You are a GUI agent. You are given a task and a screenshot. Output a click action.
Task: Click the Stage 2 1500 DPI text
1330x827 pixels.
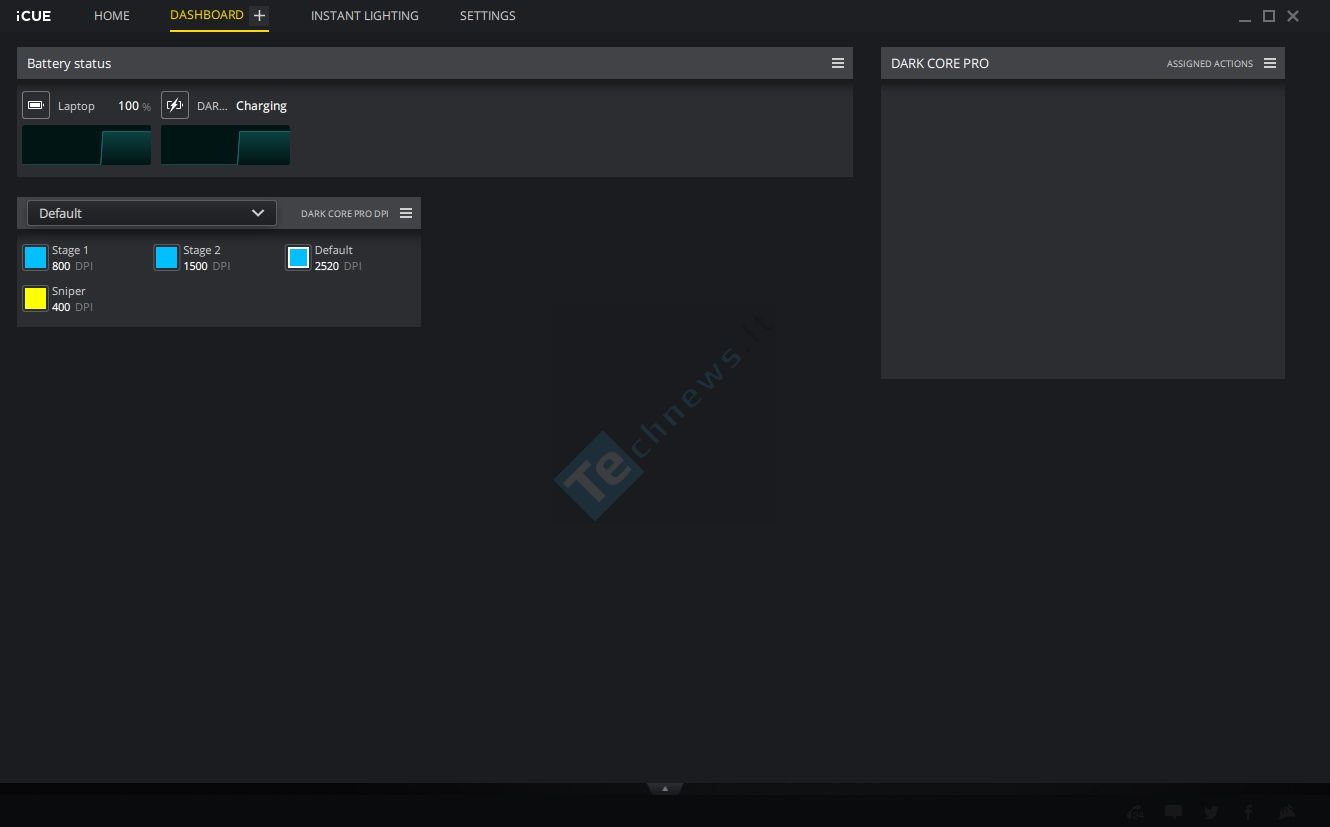(x=207, y=258)
